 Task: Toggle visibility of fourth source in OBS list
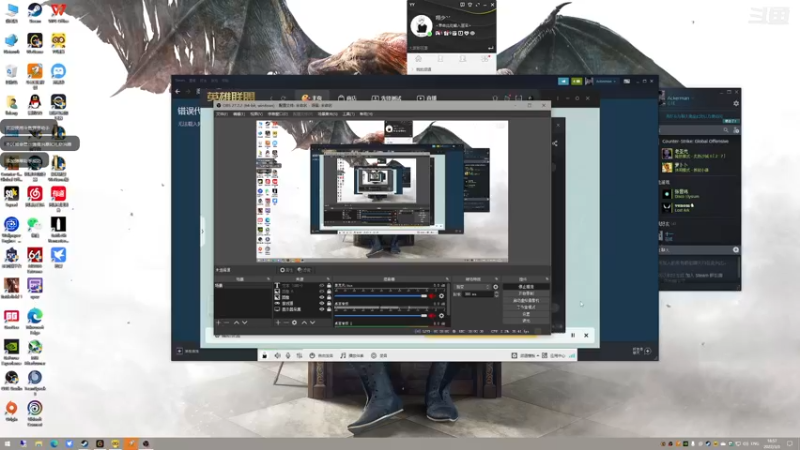click(x=321, y=303)
